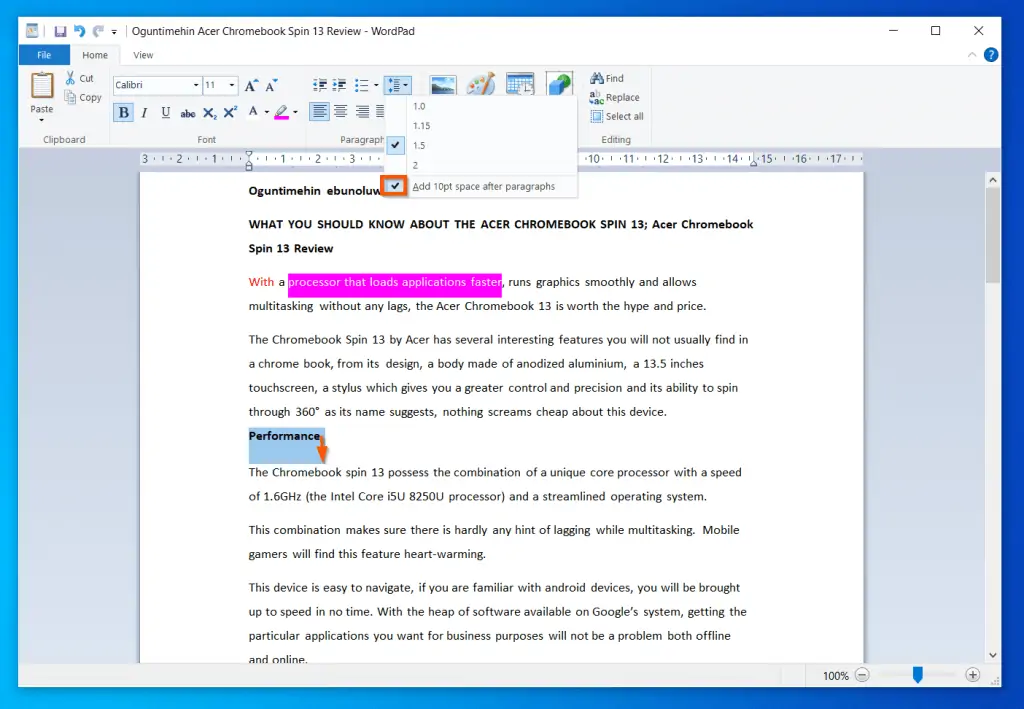Center align the paragraph
This screenshot has width=1024, height=709.
pos(341,111)
